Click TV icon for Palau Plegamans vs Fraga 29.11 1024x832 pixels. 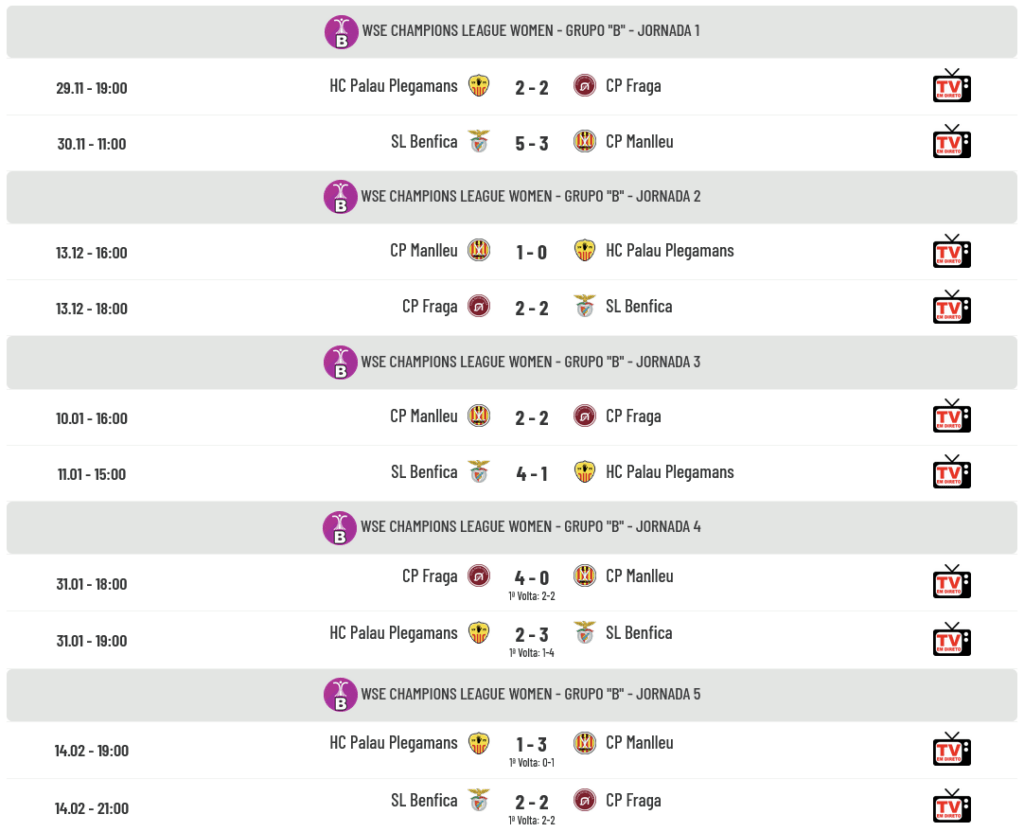(951, 86)
